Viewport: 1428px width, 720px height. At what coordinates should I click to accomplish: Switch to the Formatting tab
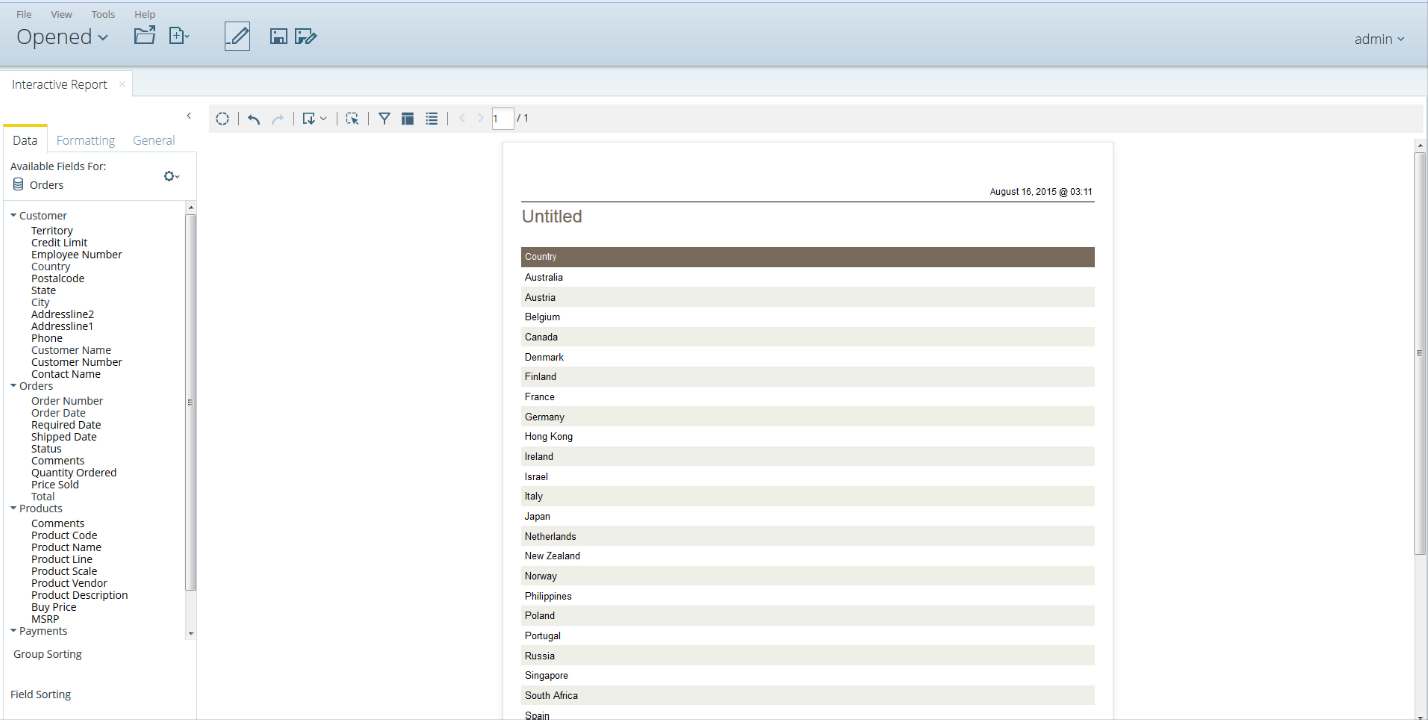86,141
